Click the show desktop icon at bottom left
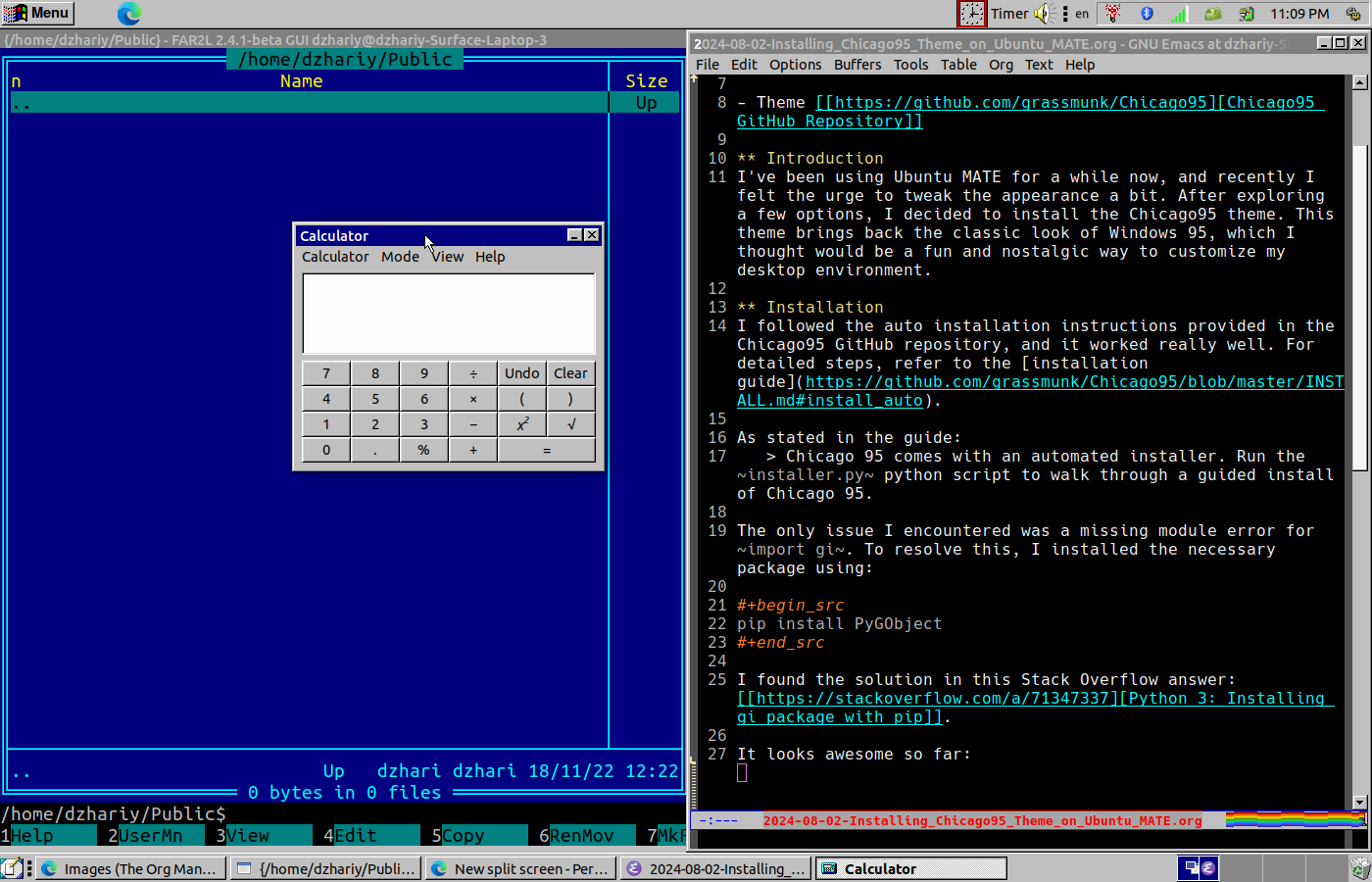 pos(11,868)
